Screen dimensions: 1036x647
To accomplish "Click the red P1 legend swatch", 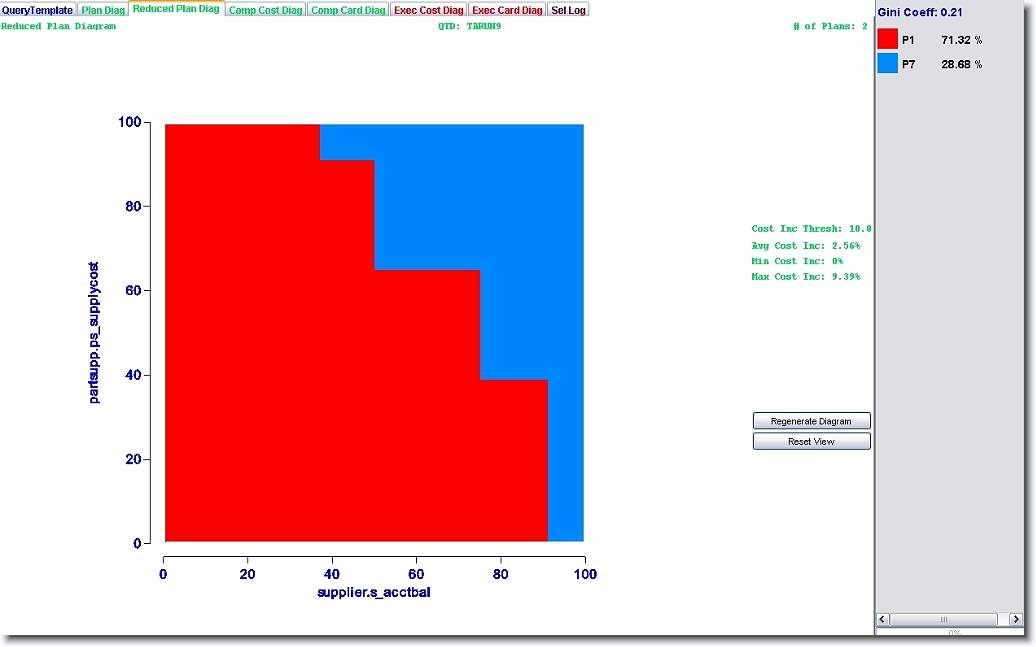I will pos(887,39).
